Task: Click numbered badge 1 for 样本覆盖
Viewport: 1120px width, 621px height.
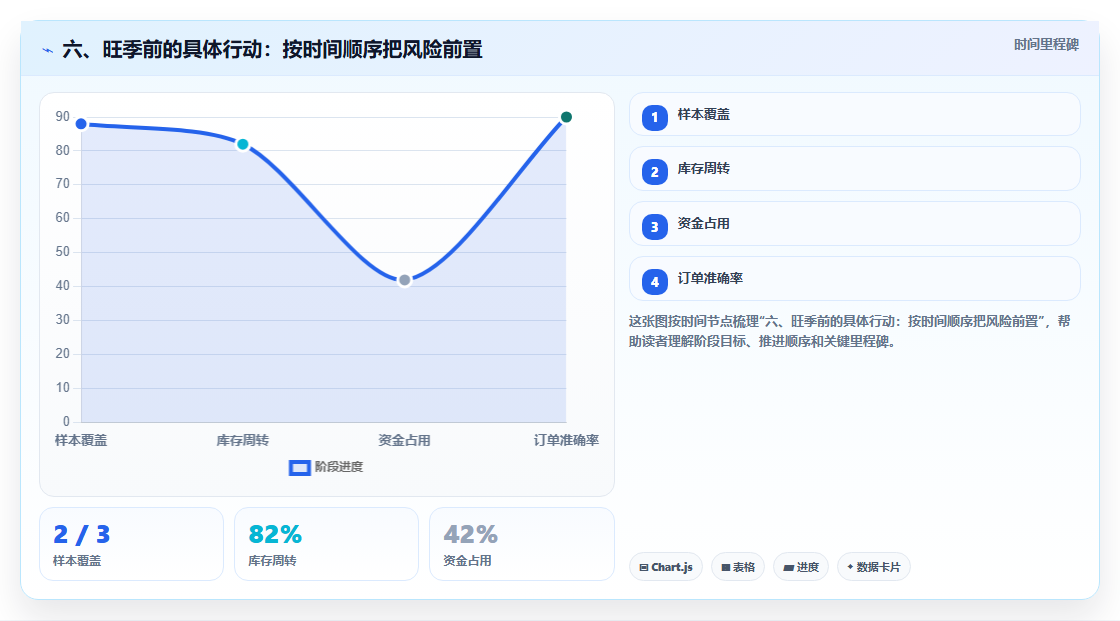Action: 654,118
